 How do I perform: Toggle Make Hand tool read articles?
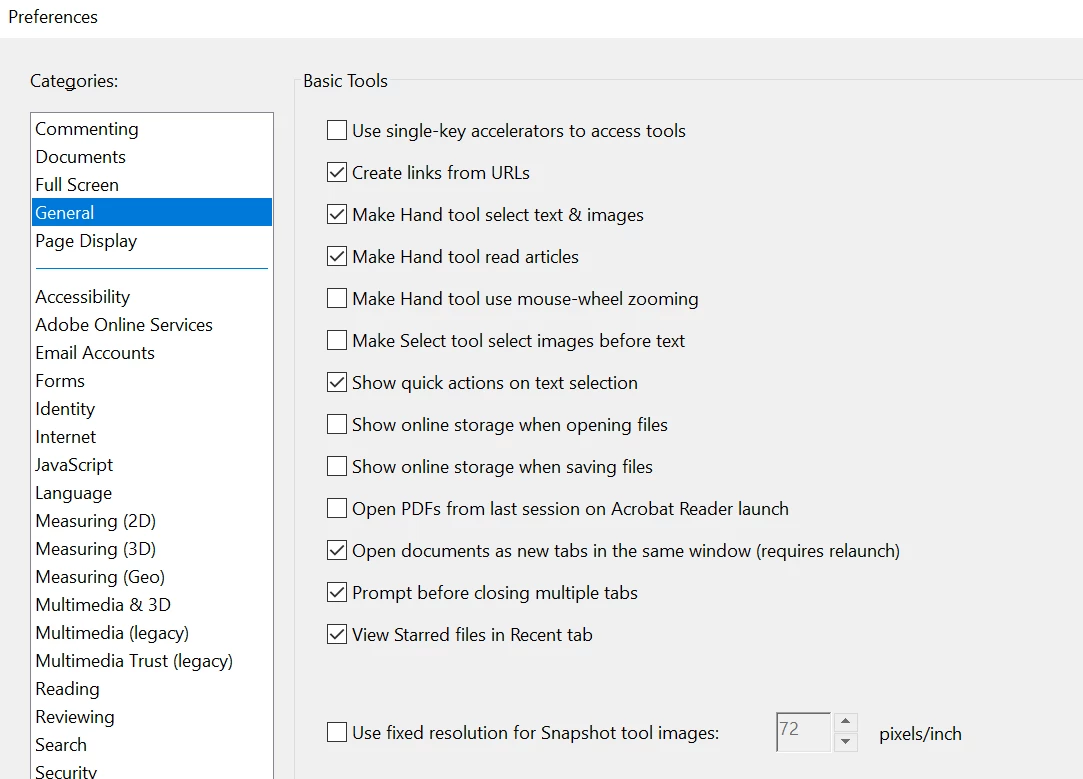point(337,257)
